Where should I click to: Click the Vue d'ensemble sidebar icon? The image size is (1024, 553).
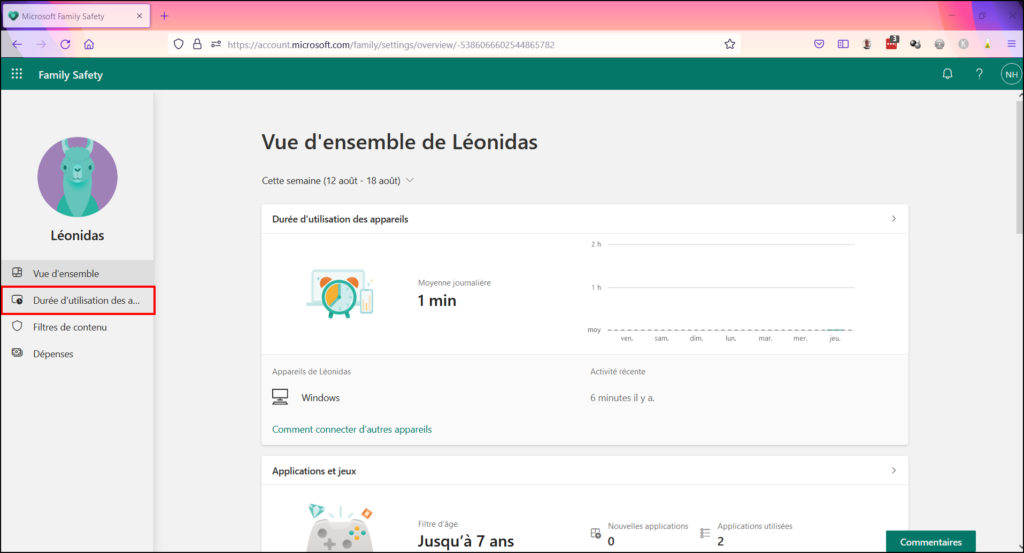point(18,273)
